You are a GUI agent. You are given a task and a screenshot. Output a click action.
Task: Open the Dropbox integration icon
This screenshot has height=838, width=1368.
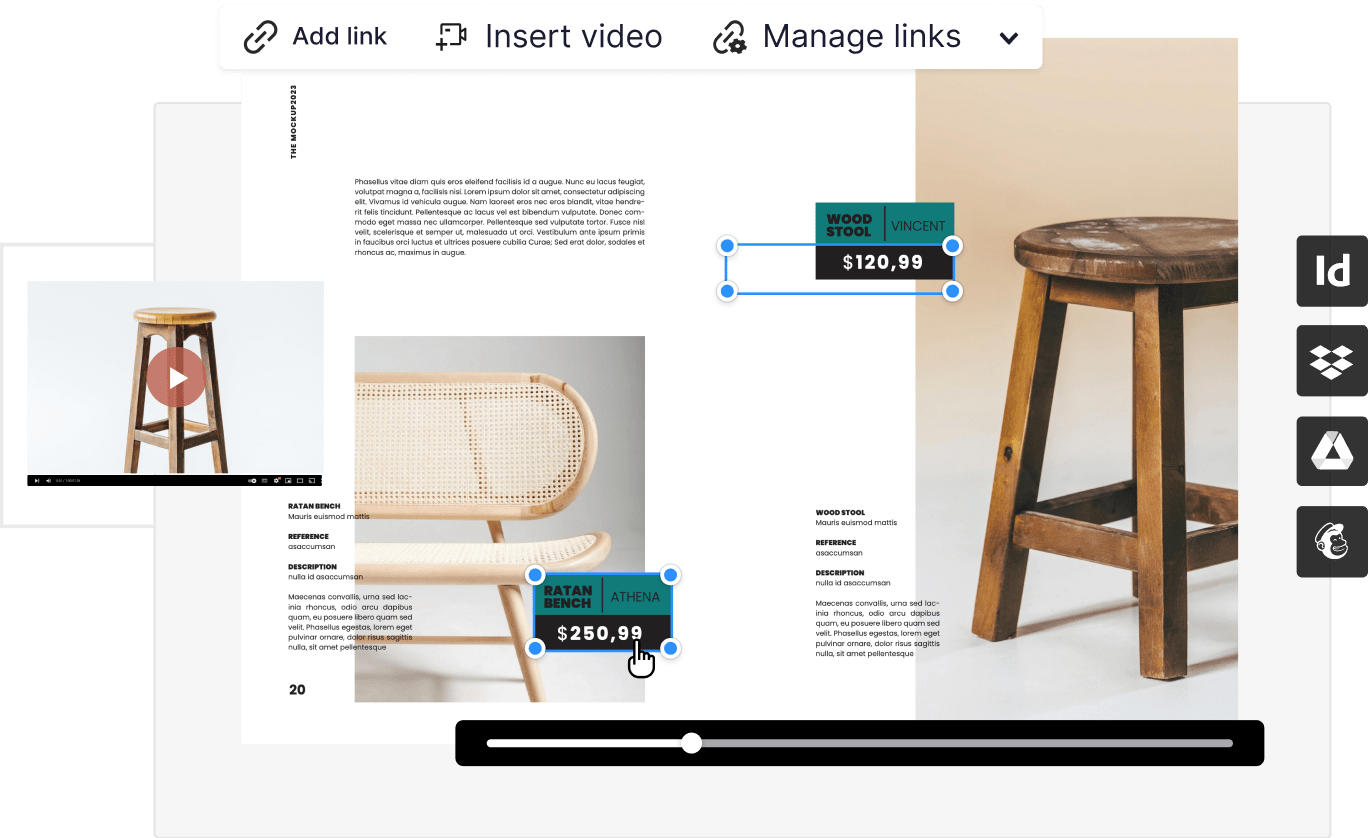tap(1332, 361)
